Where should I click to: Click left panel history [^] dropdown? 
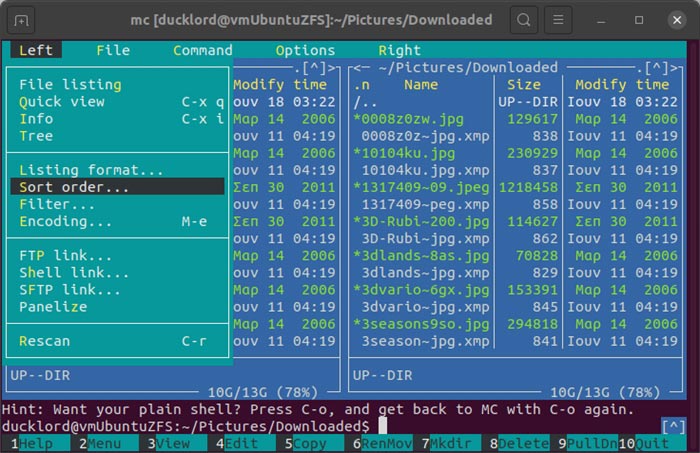pyautogui.click(x=314, y=67)
